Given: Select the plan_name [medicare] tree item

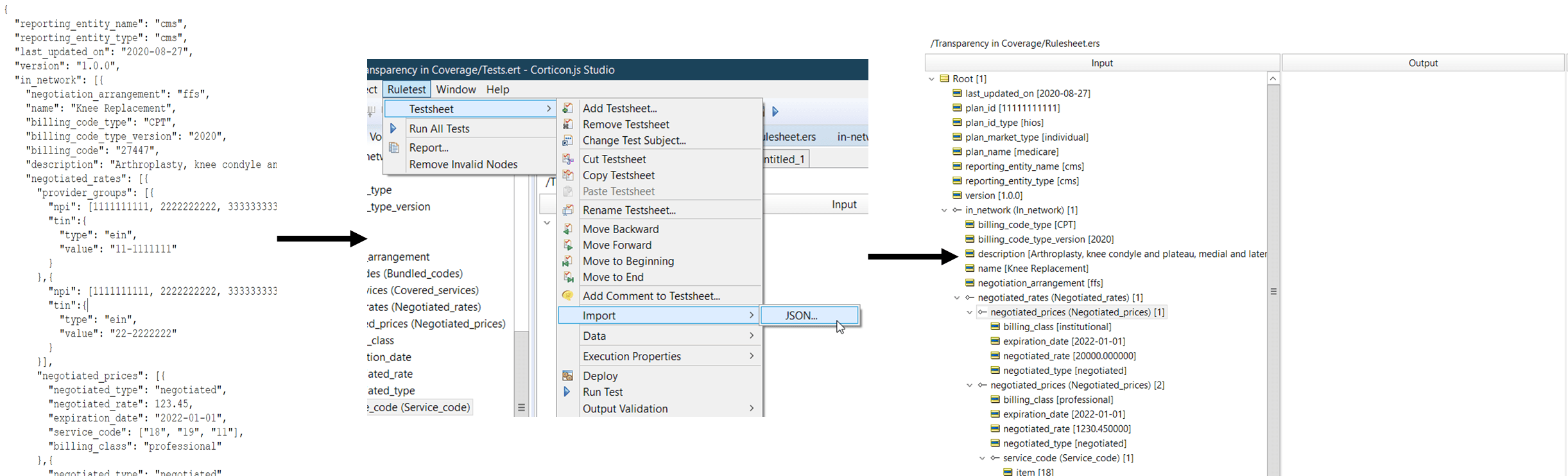Looking at the screenshot, I should pyautogui.click(x=1012, y=152).
